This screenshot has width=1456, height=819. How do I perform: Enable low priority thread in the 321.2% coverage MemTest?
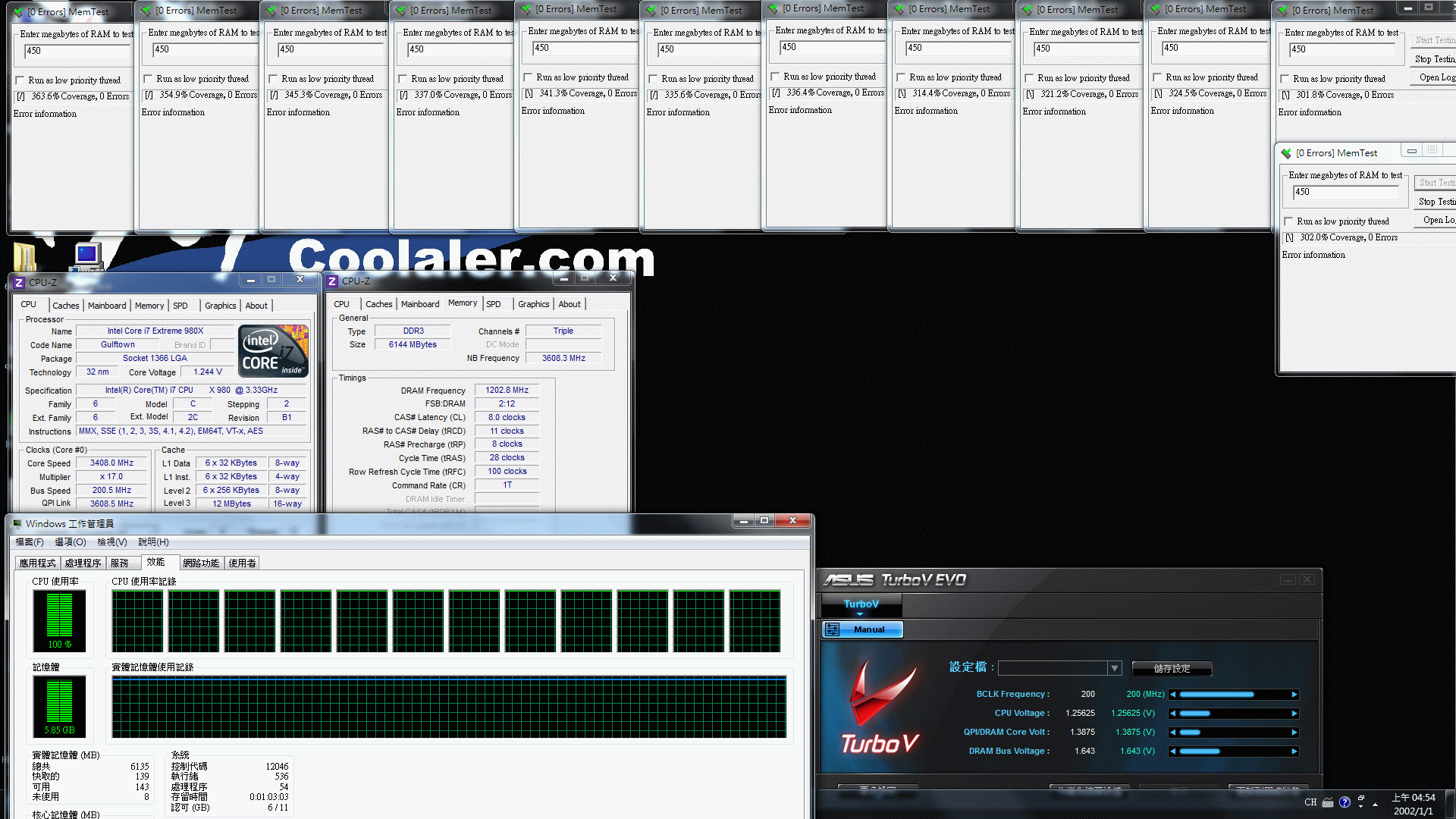(x=1029, y=78)
